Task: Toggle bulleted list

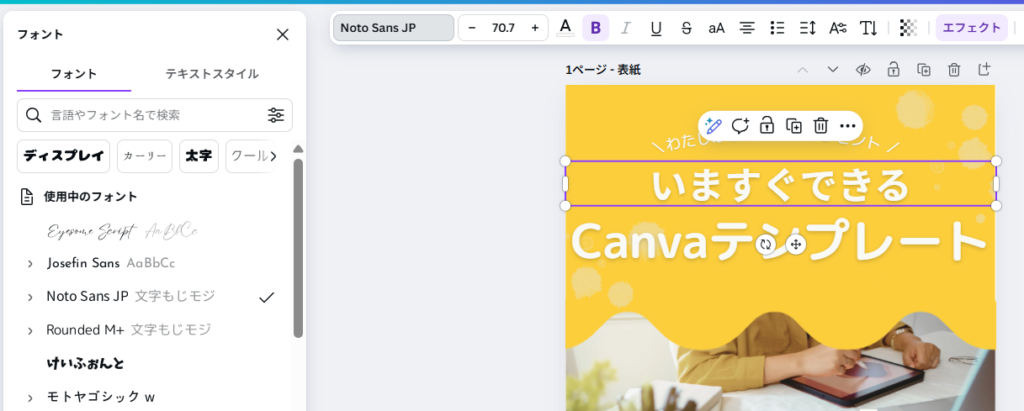Action: [777, 28]
